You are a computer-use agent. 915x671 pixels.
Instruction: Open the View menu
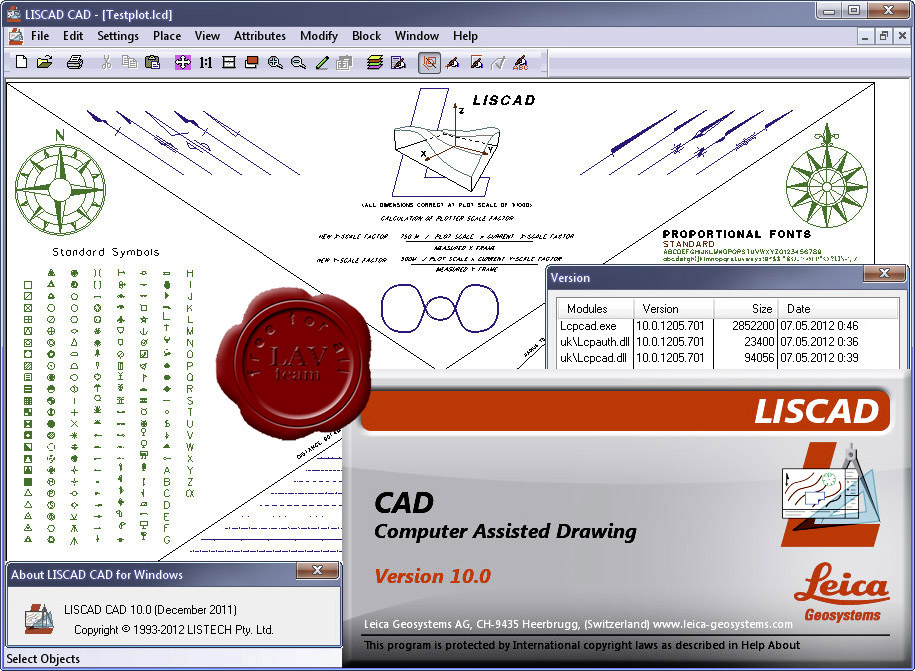tap(207, 36)
